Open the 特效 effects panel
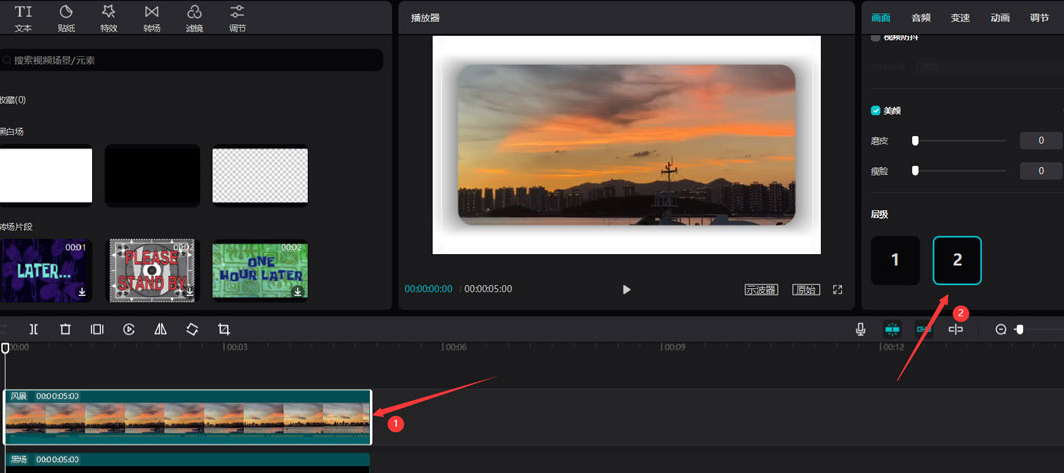The width and height of the screenshot is (1064, 473). tap(108, 17)
